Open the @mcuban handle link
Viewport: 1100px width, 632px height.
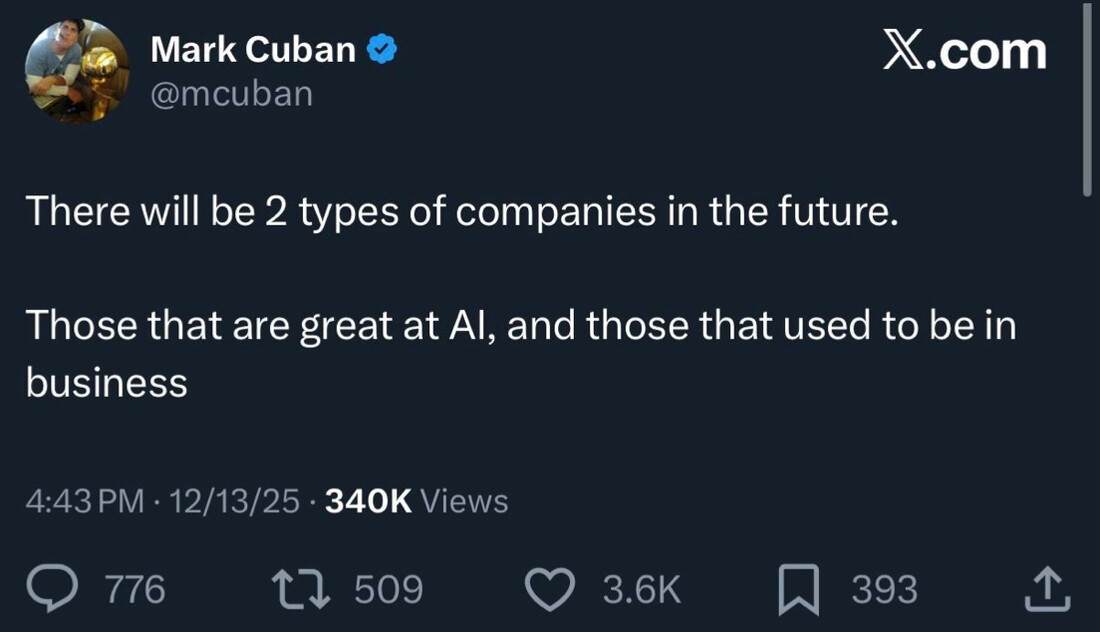tap(231, 94)
